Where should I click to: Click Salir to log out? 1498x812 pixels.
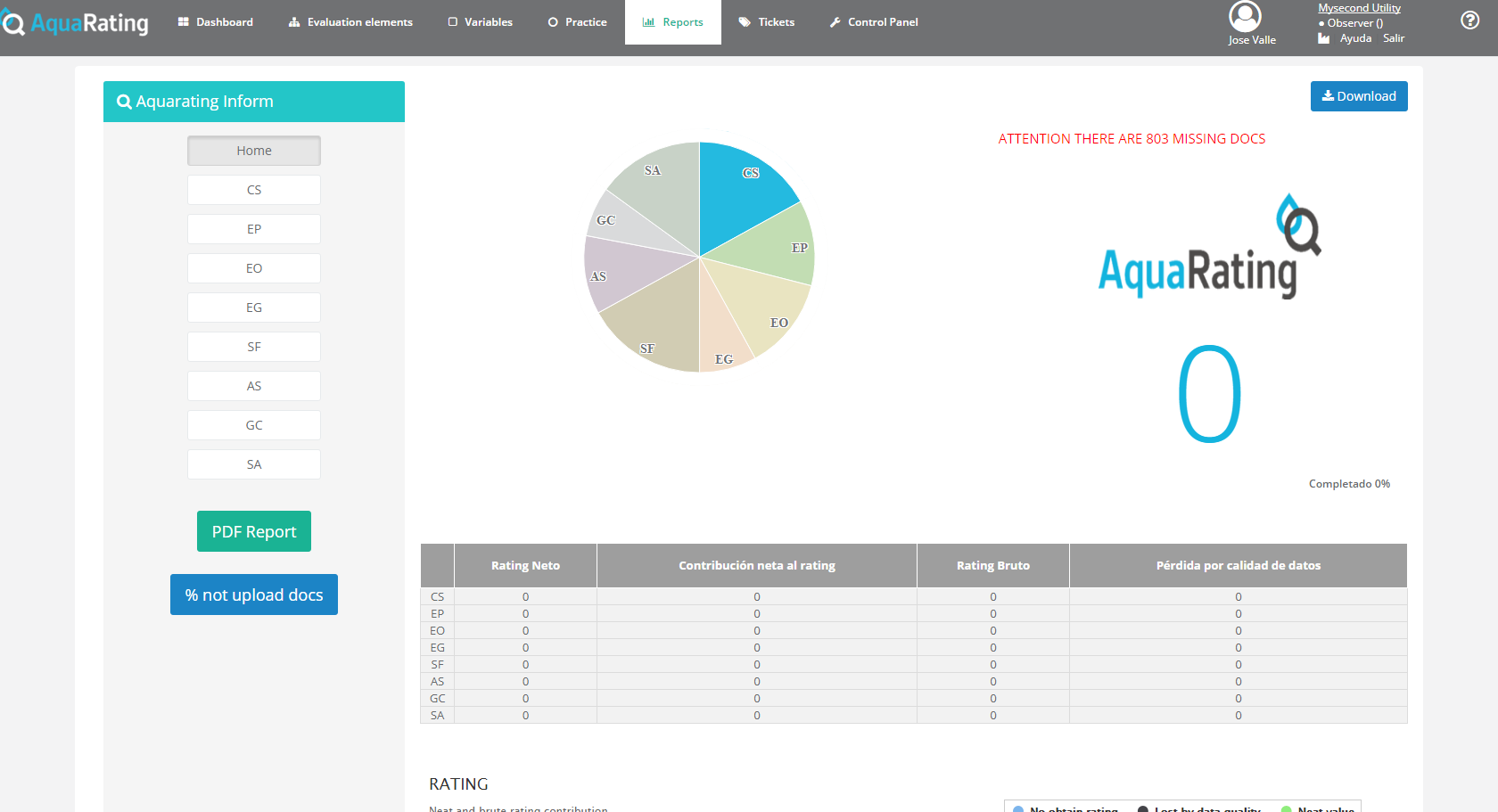click(x=1394, y=38)
